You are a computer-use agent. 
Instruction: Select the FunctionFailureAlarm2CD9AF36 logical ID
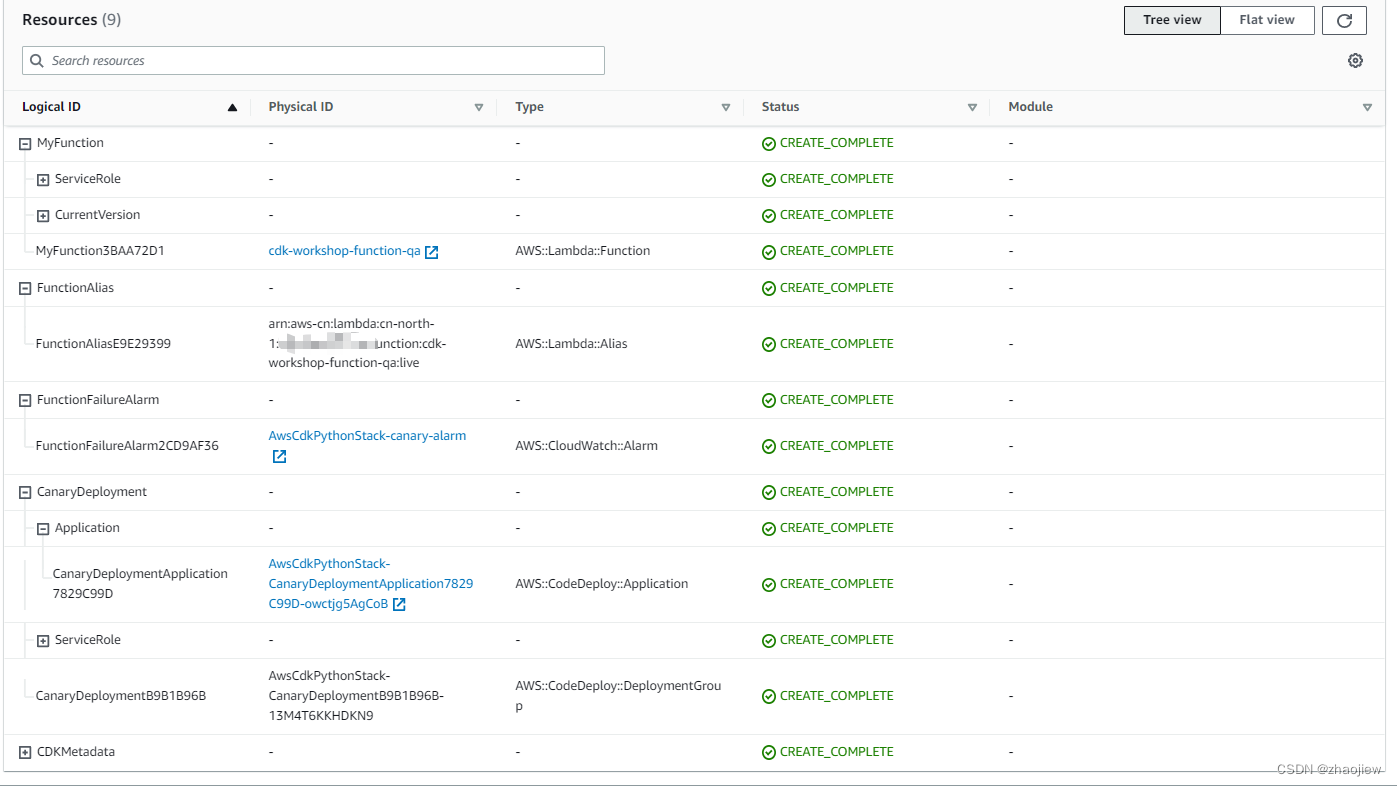coord(127,446)
